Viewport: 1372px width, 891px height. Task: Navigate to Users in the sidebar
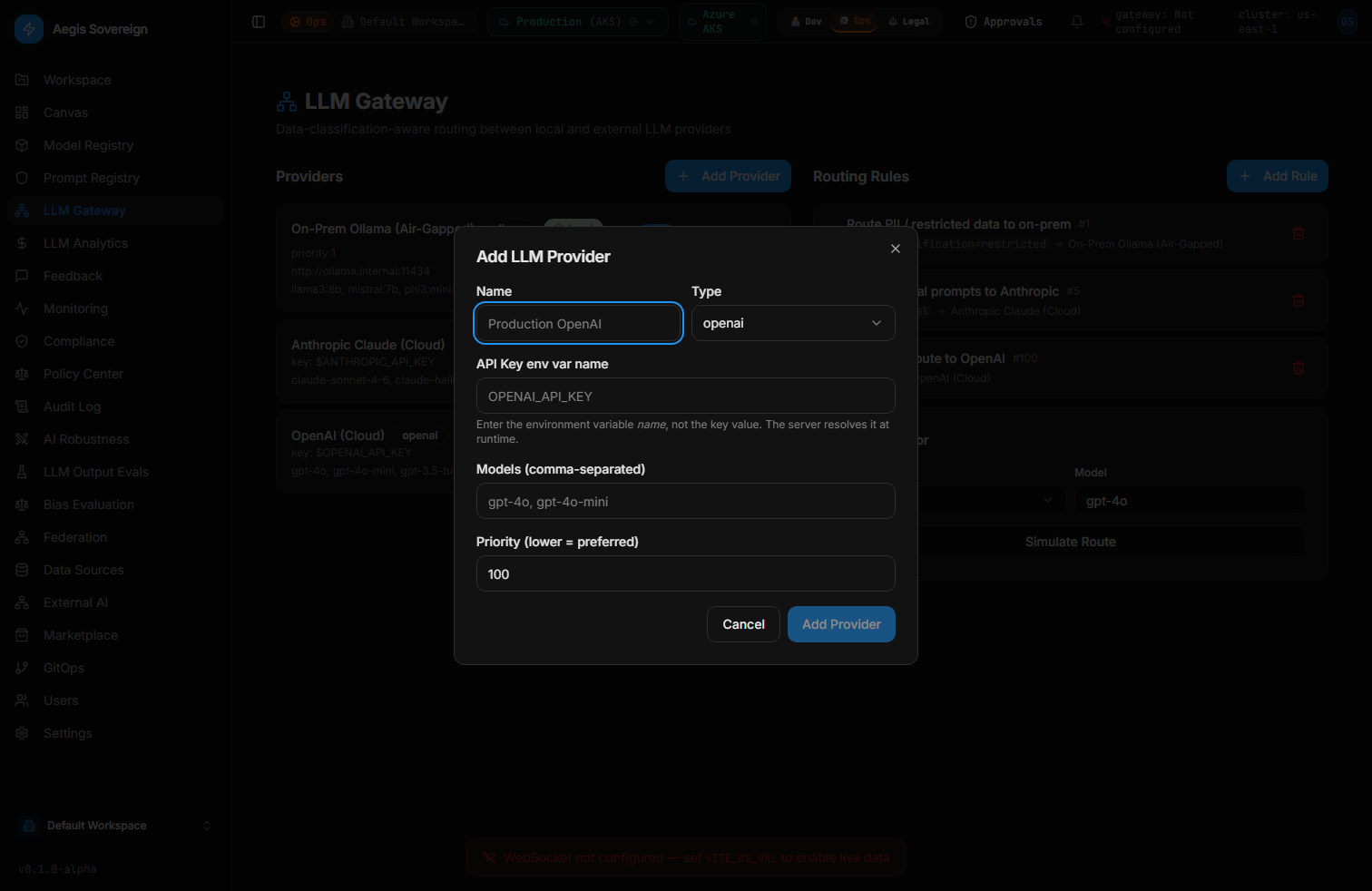[115, 700]
